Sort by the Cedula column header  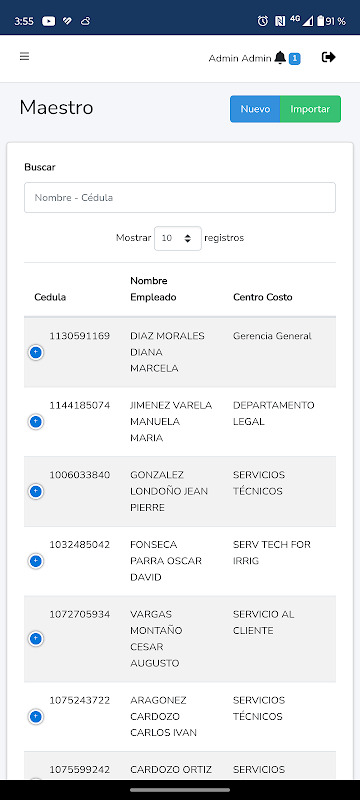pos(50,297)
